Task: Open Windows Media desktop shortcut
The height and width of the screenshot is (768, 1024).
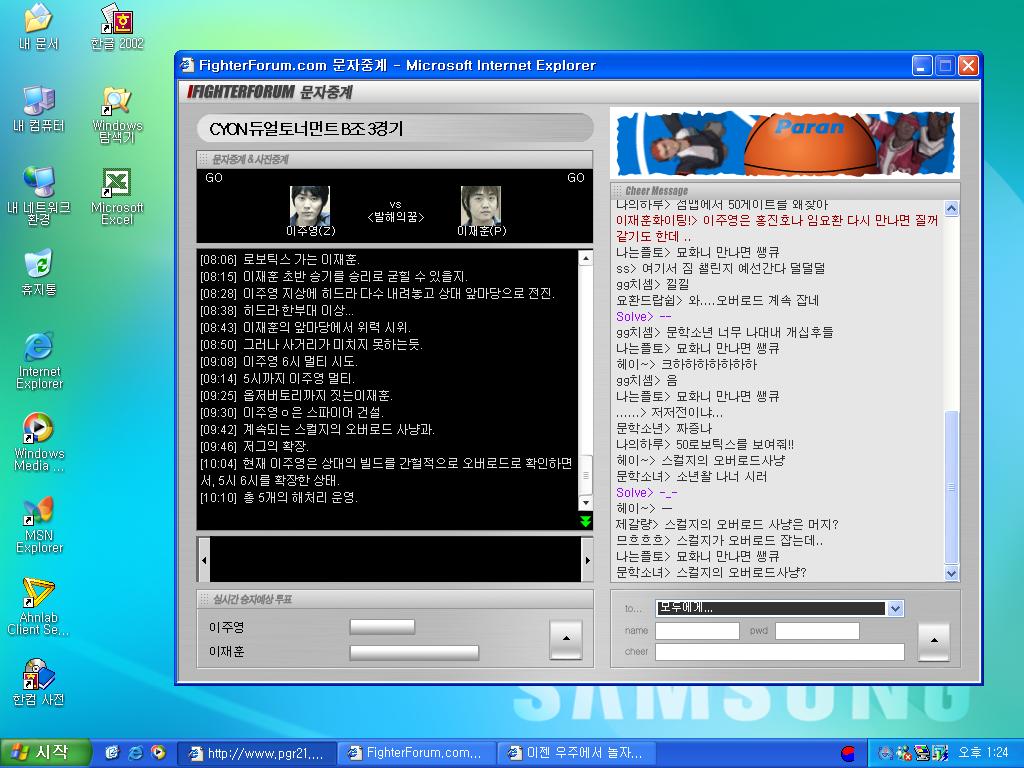Action: point(39,442)
